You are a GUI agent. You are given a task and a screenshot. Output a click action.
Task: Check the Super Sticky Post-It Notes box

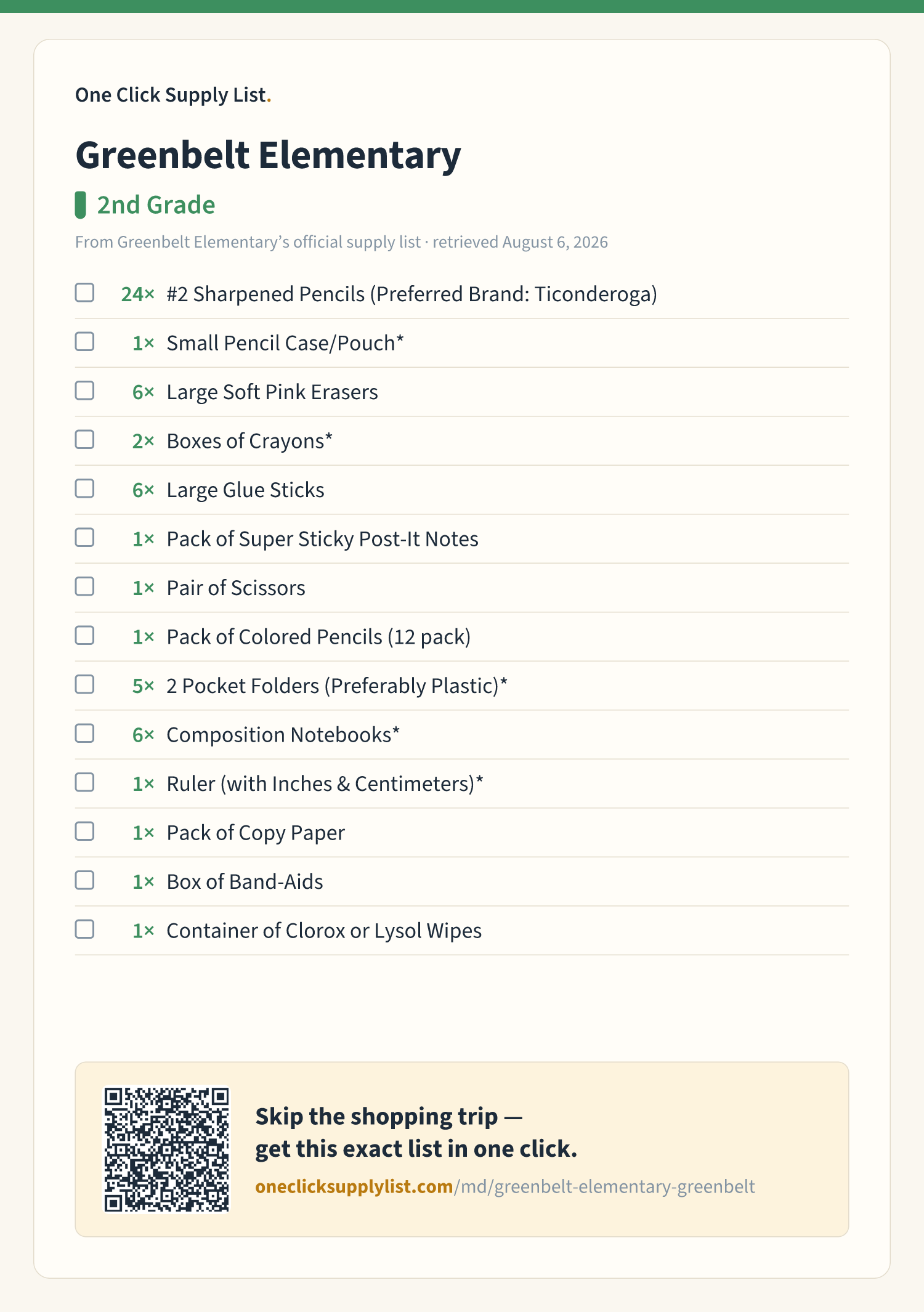click(84, 538)
